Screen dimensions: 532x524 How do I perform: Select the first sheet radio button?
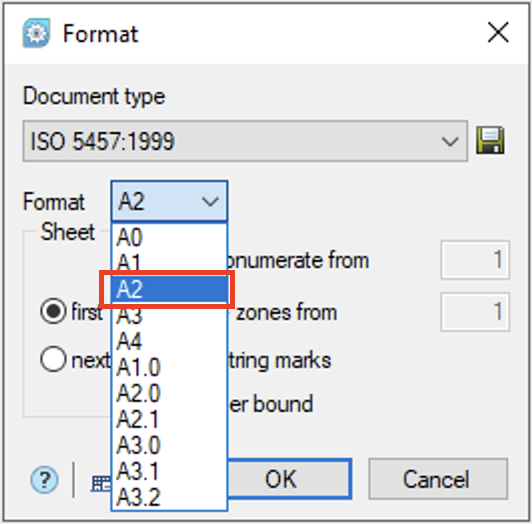pyautogui.click(x=53, y=311)
